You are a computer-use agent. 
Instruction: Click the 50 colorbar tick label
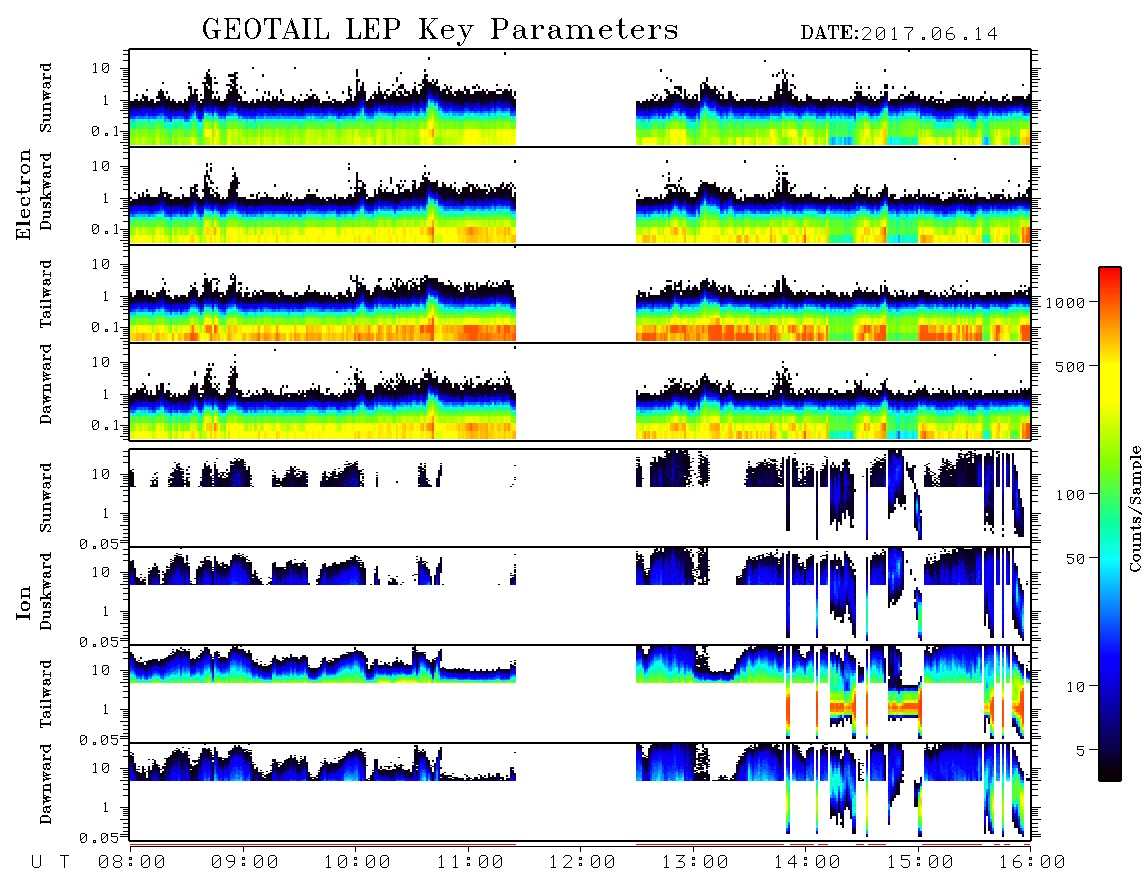[1075, 559]
